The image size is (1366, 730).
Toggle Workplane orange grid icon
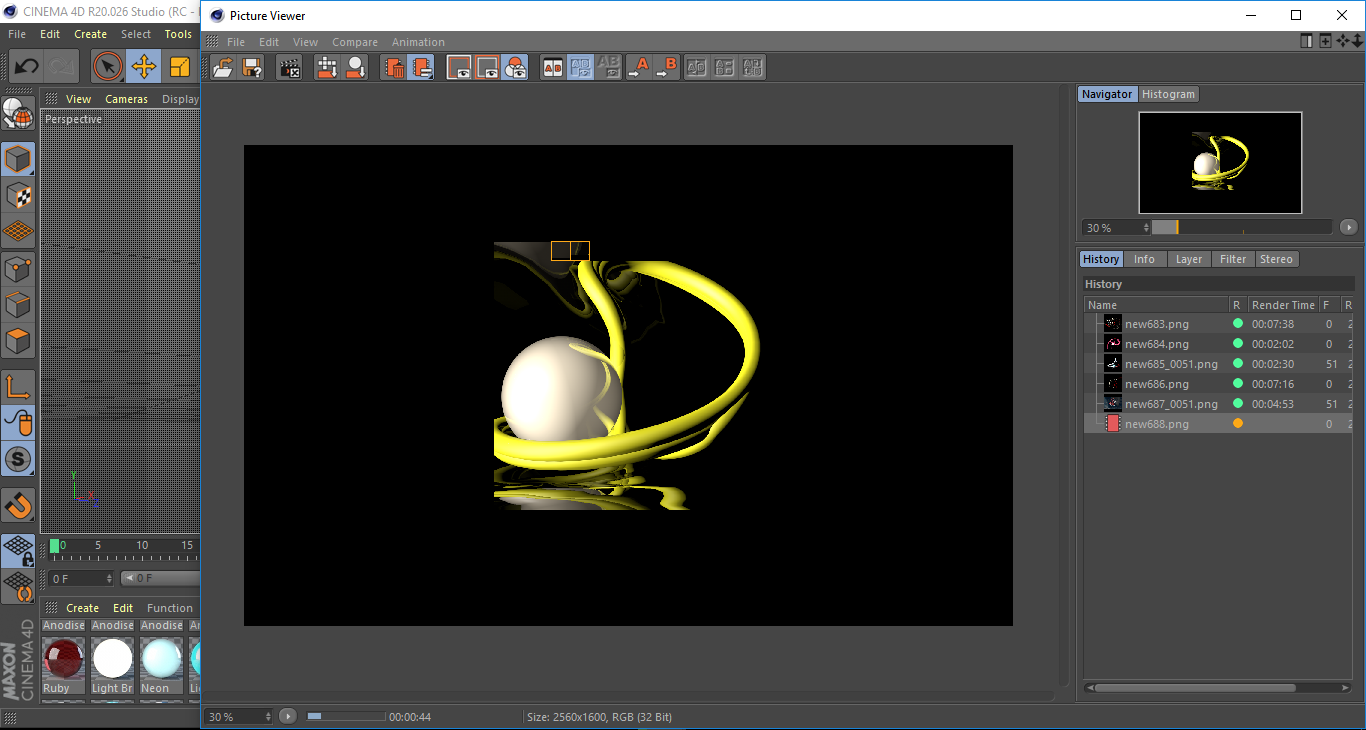click(18, 231)
